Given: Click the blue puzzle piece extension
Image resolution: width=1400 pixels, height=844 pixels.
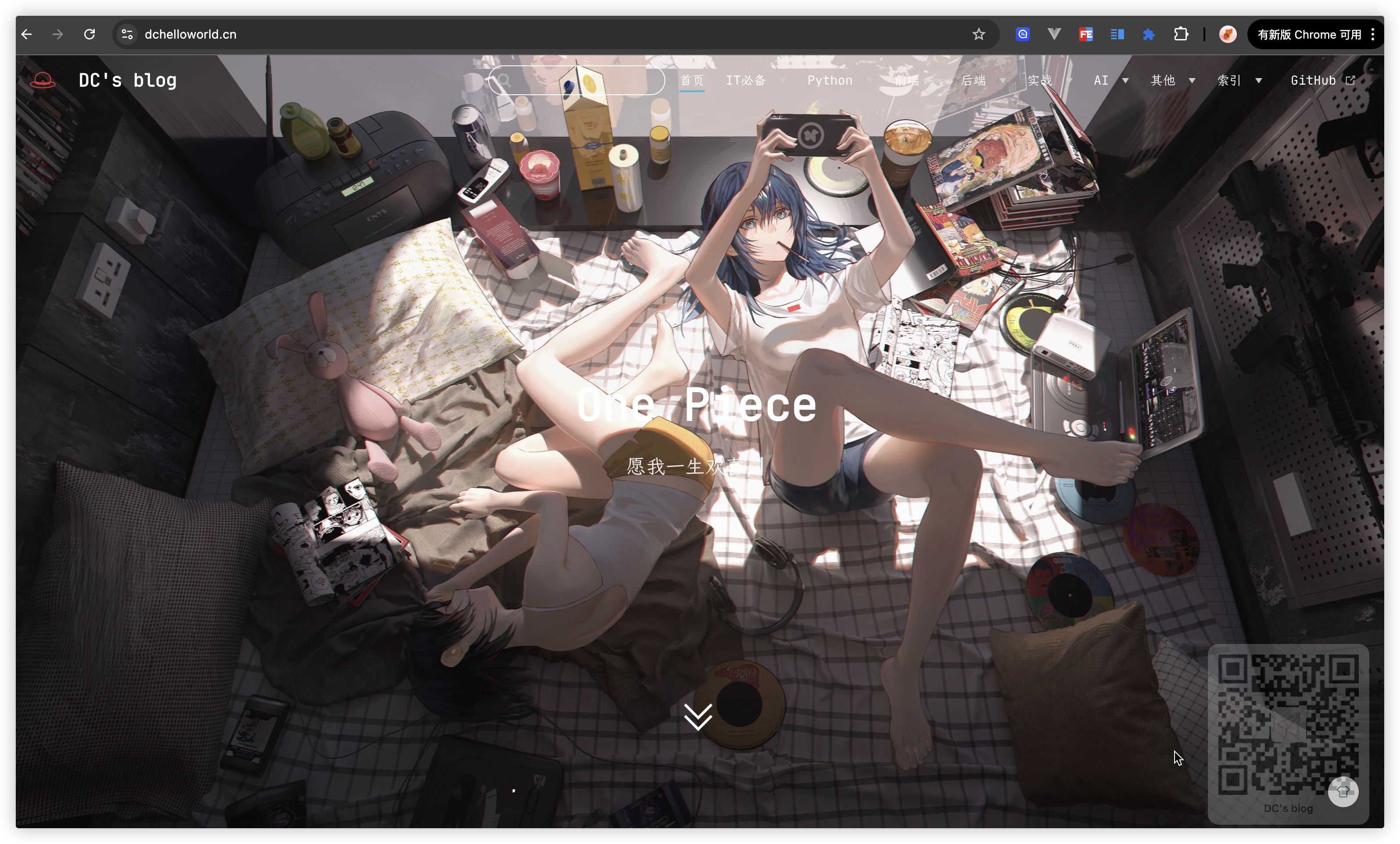Looking at the screenshot, I should coord(1148,35).
